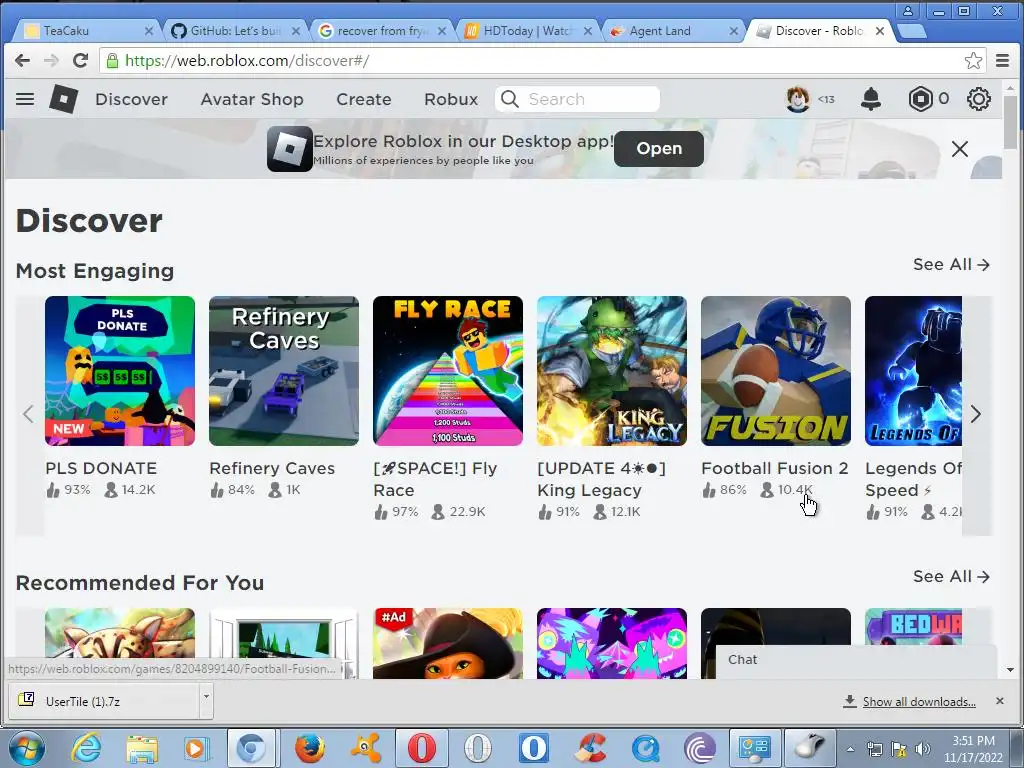Go back with browser back arrow
Image resolution: width=1024 pixels, height=768 pixels.
(x=22, y=61)
